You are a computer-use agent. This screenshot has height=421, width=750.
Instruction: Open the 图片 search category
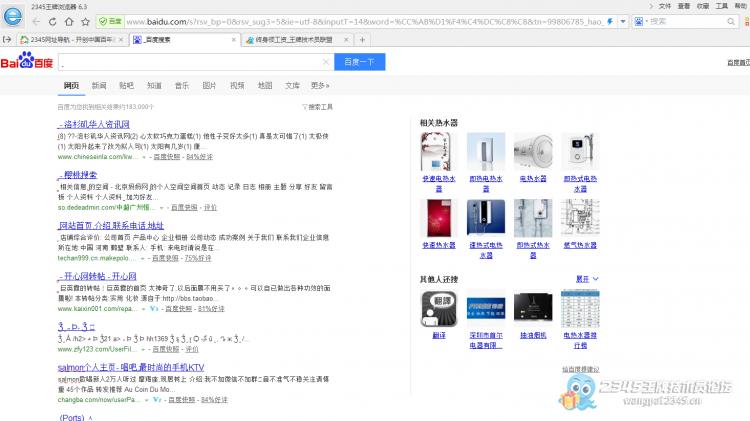pos(209,86)
